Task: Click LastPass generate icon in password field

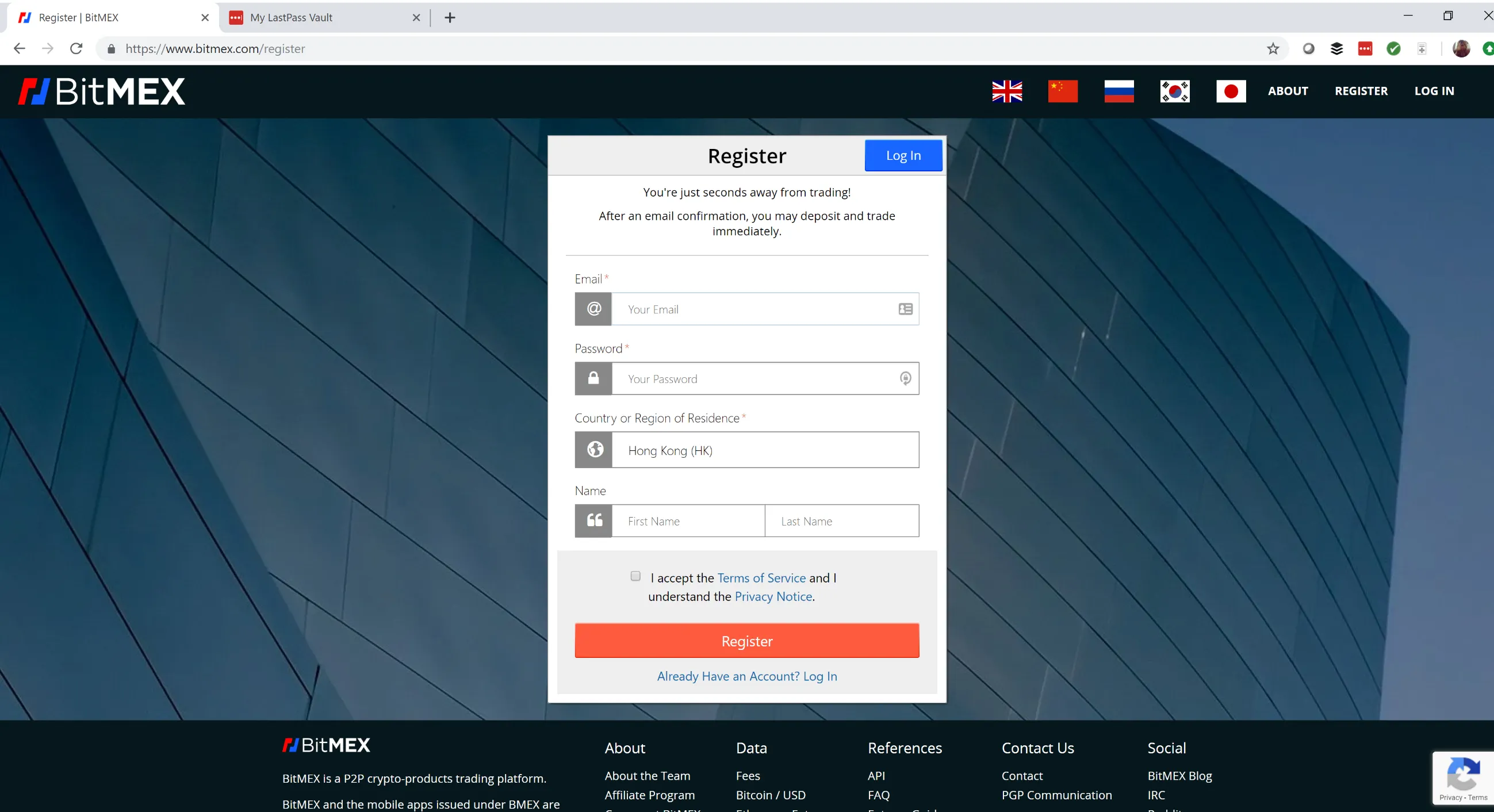Action: [x=905, y=379]
